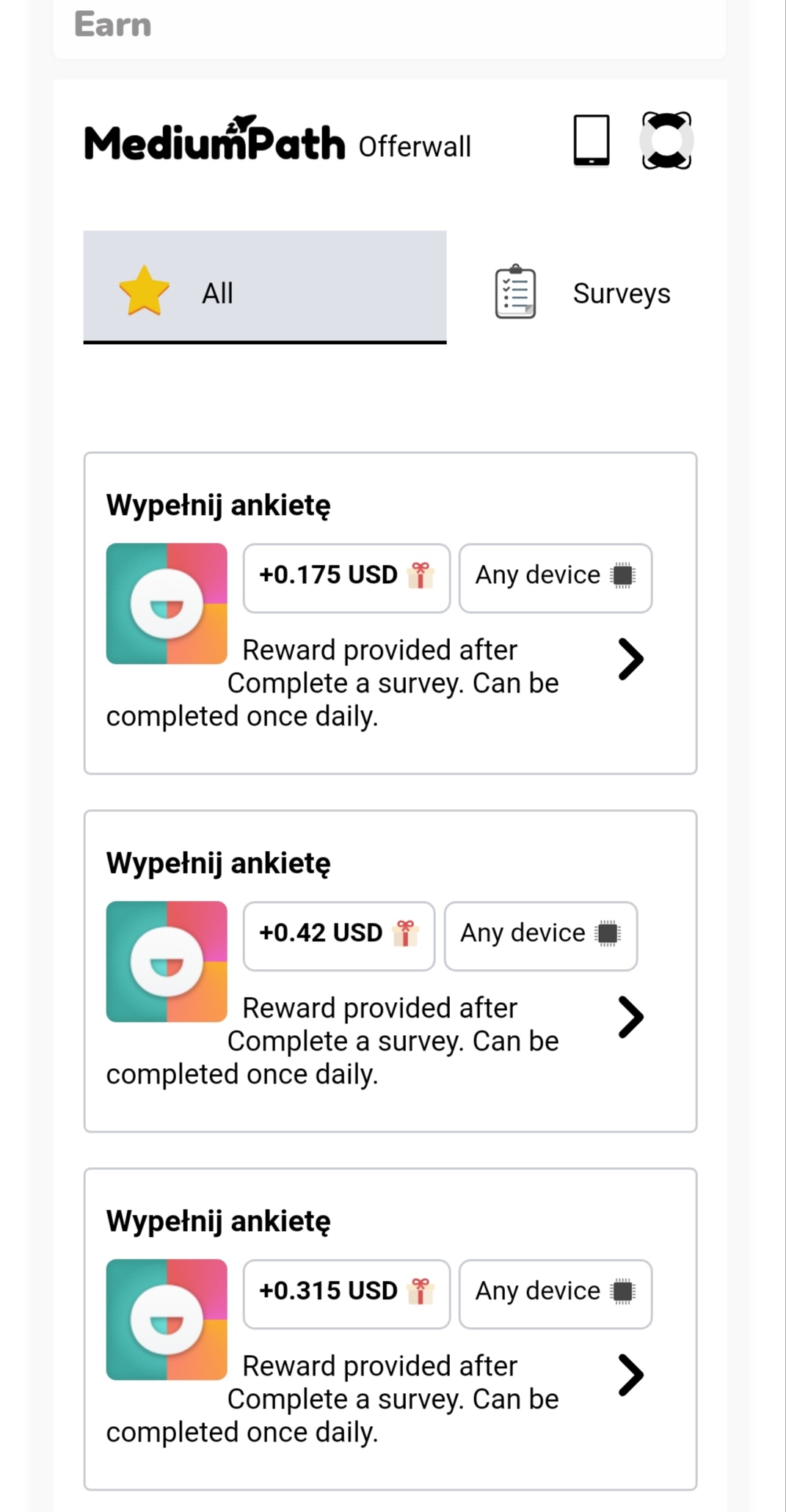This screenshot has height=1512, width=786.
Task: Click Any device badge in third offer
Action: pos(556,1294)
